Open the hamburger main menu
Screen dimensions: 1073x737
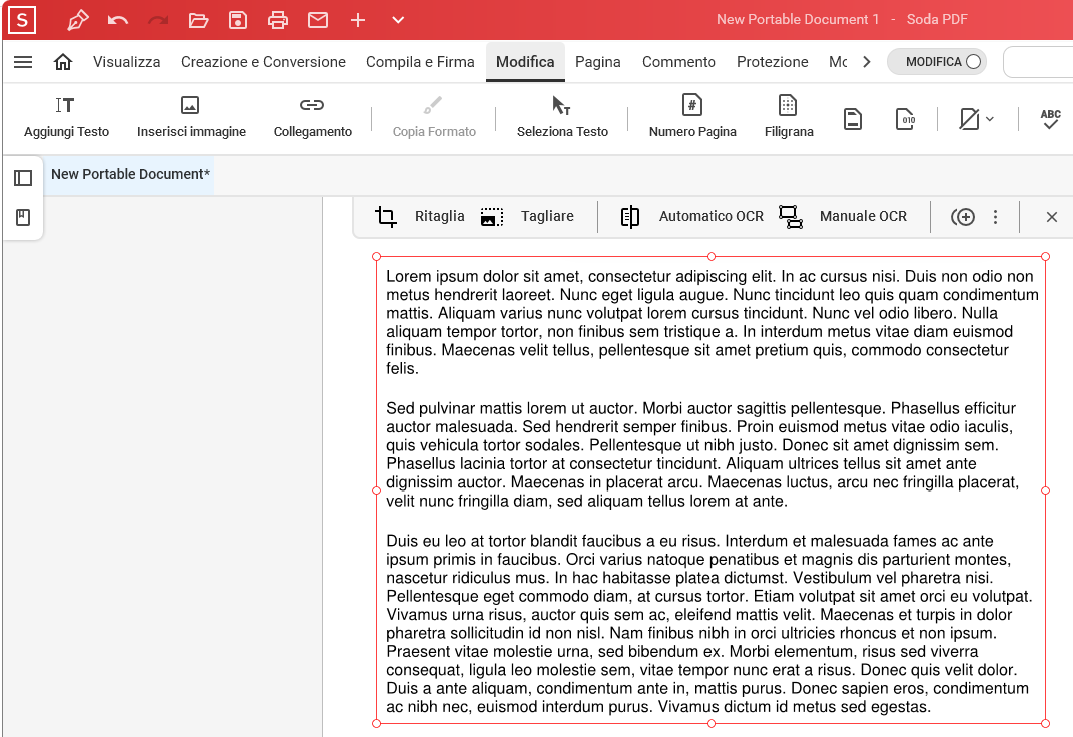[23, 62]
